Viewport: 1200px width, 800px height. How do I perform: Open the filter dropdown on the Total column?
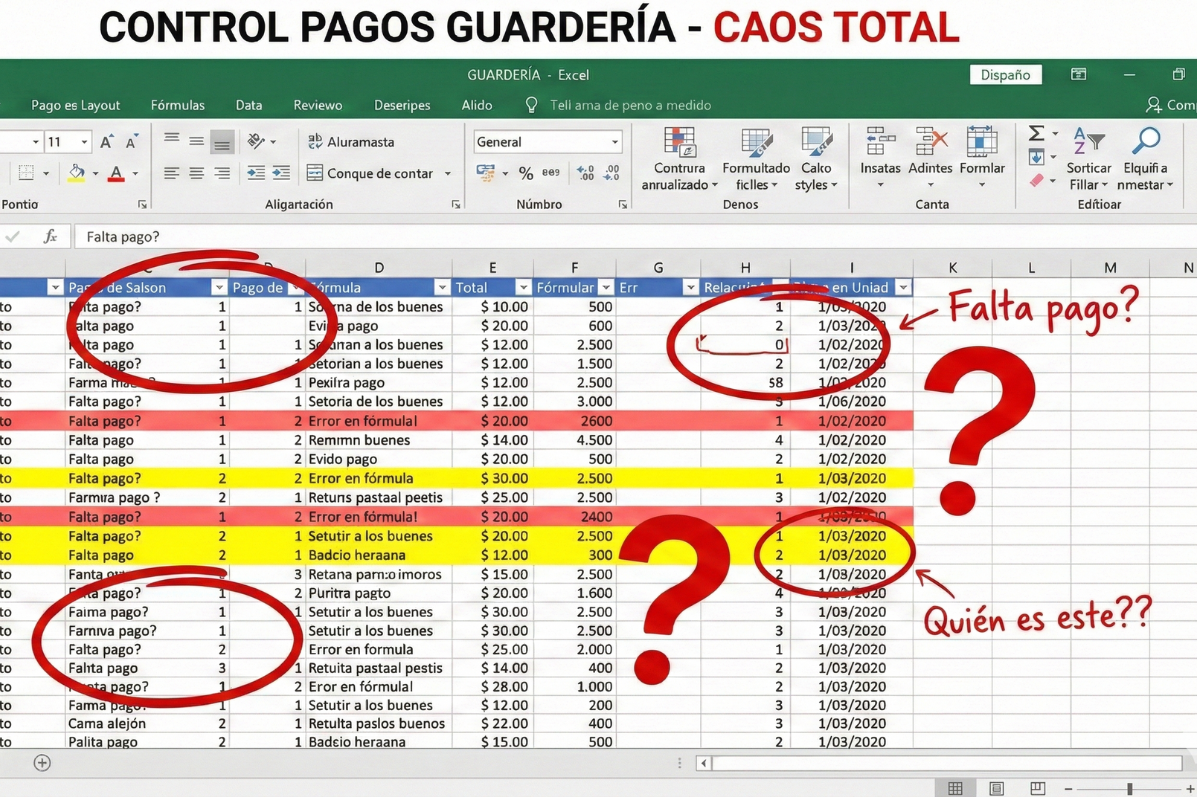coord(524,287)
